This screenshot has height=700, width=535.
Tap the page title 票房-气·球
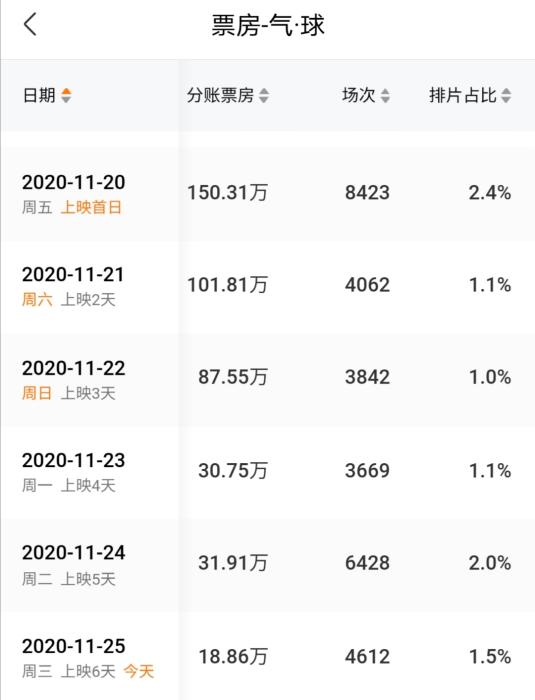268,25
